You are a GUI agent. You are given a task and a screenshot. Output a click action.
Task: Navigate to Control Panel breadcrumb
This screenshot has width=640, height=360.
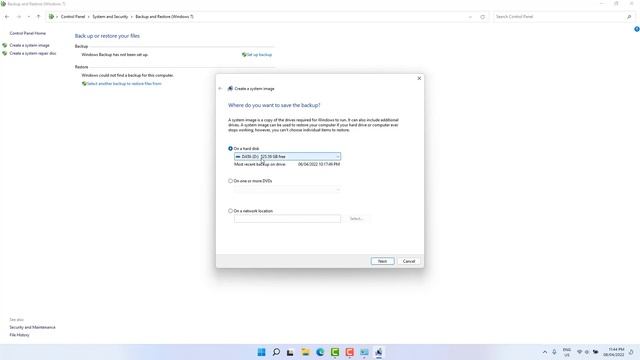pos(73,17)
